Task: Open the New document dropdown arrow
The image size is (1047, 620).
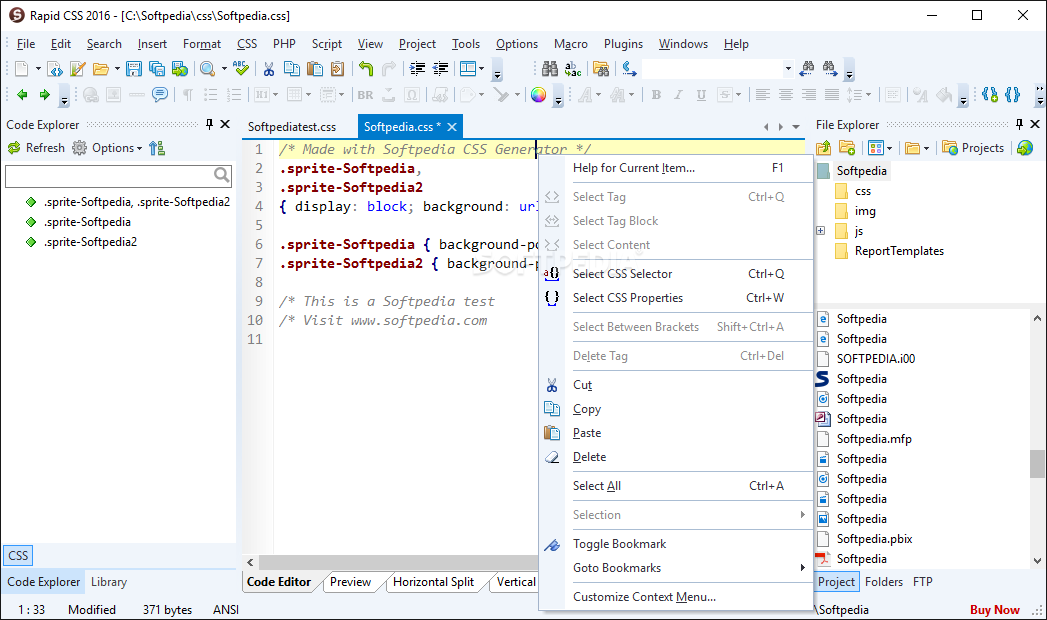Action: (x=38, y=69)
